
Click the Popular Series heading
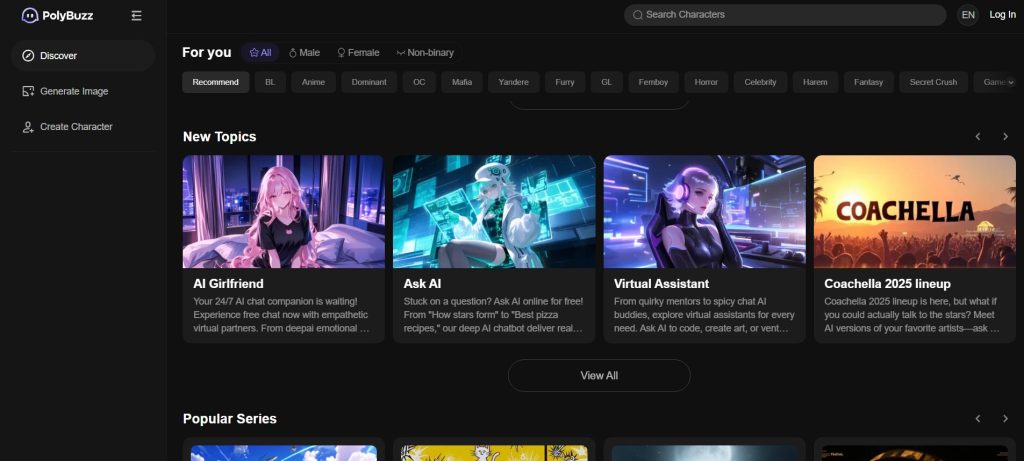point(230,419)
